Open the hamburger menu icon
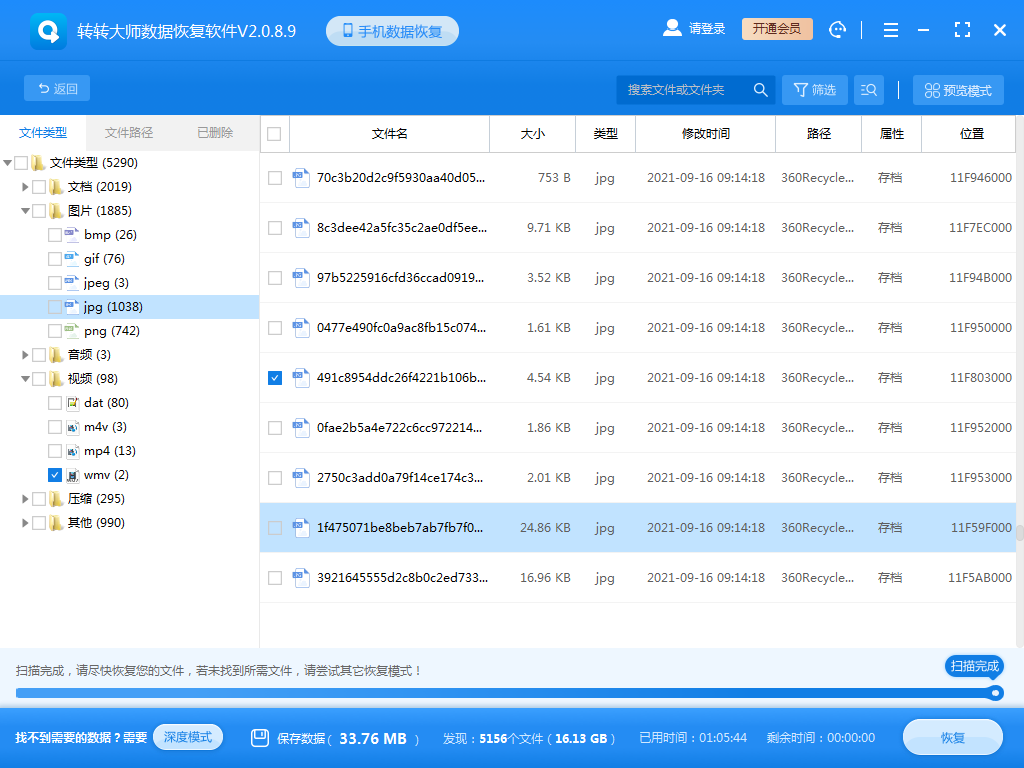The width and height of the screenshot is (1024, 768). 890,30
